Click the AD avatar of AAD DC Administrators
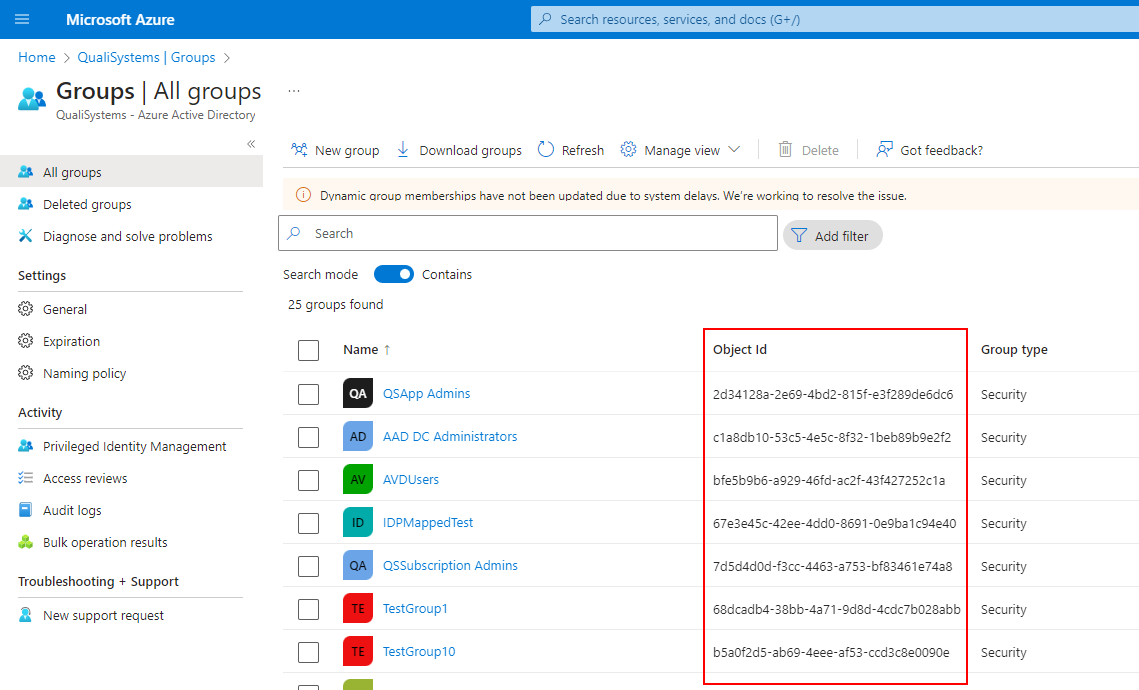The image size is (1139, 690). [358, 436]
